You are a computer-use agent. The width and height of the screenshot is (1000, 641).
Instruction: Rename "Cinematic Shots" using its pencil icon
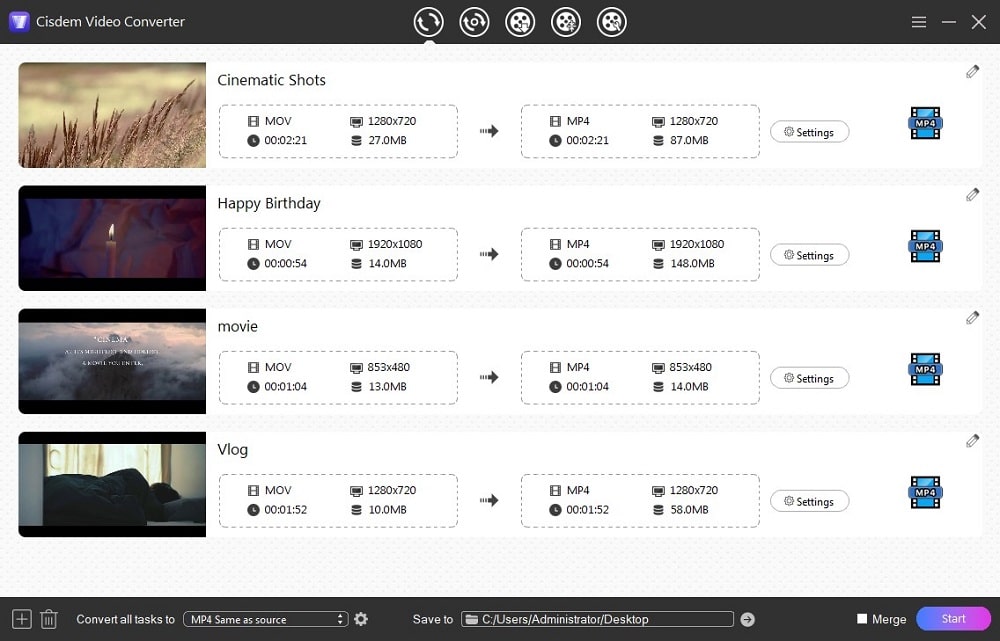click(x=971, y=71)
